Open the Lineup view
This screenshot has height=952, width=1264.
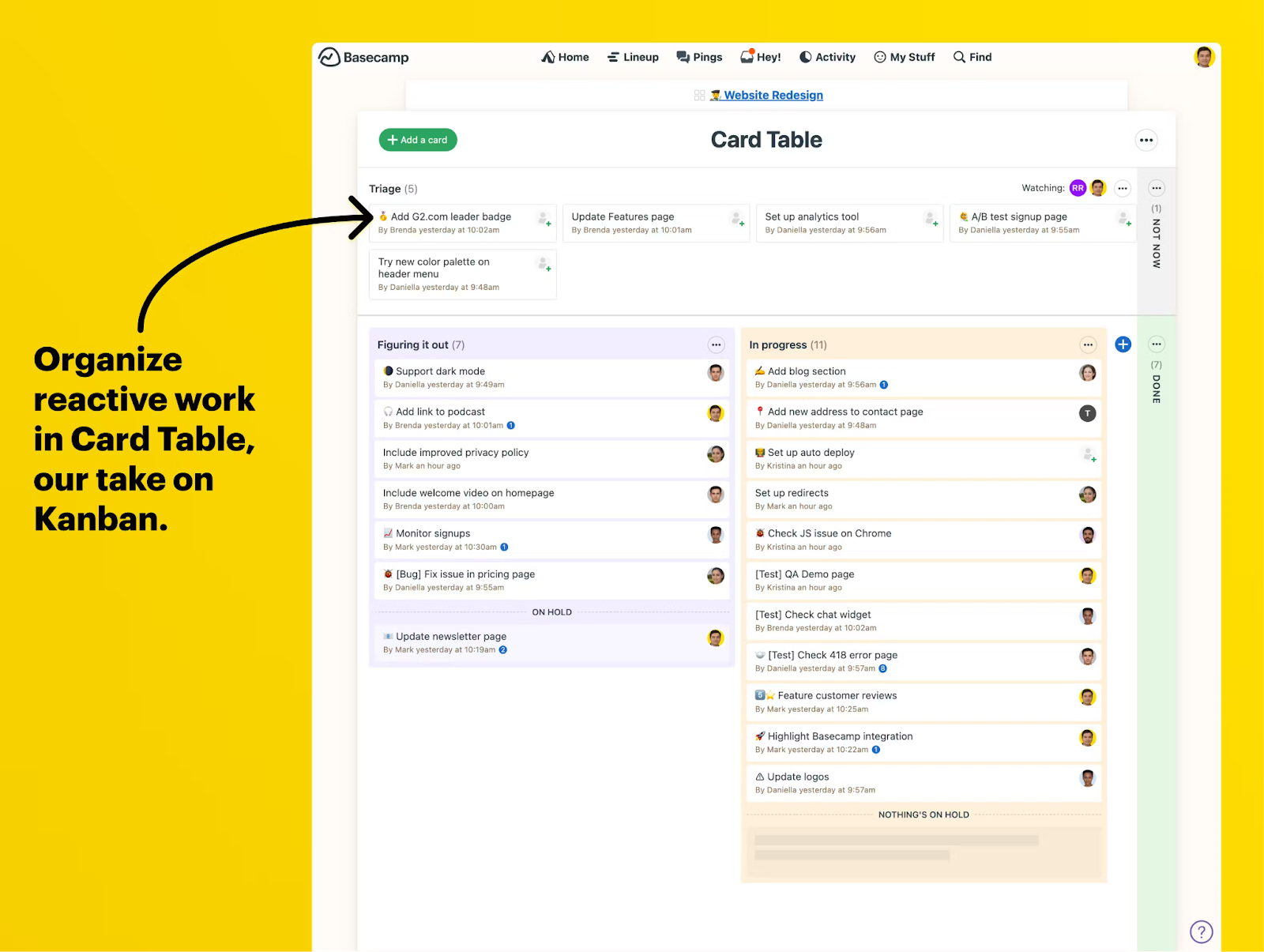633,57
